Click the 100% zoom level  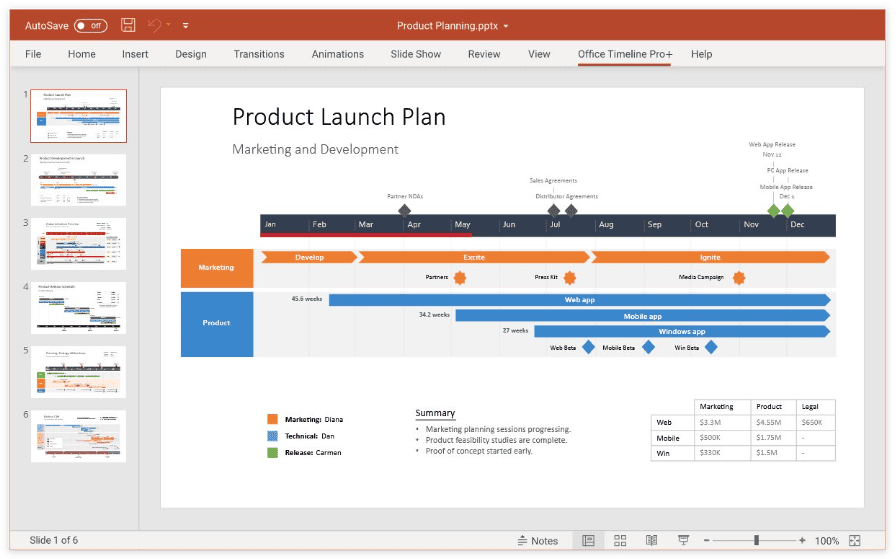pyautogui.click(x=826, y=541)
